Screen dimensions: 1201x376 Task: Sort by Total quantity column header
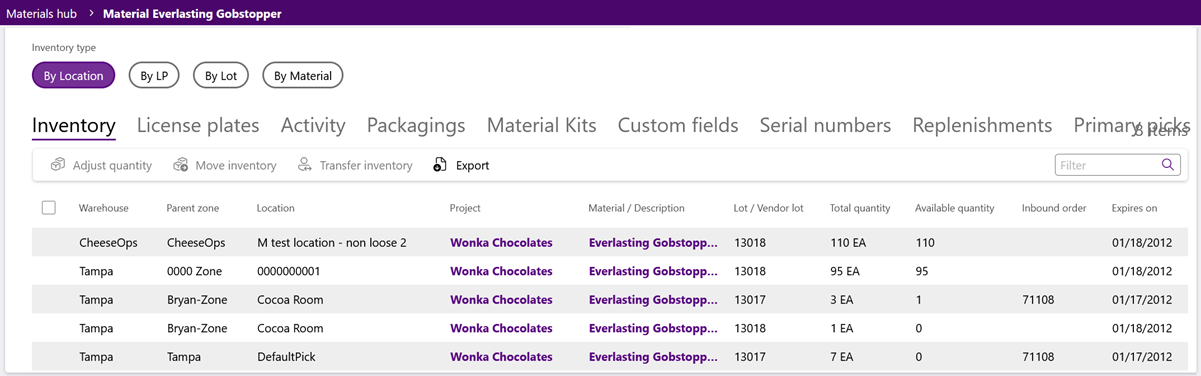[860, 208]
